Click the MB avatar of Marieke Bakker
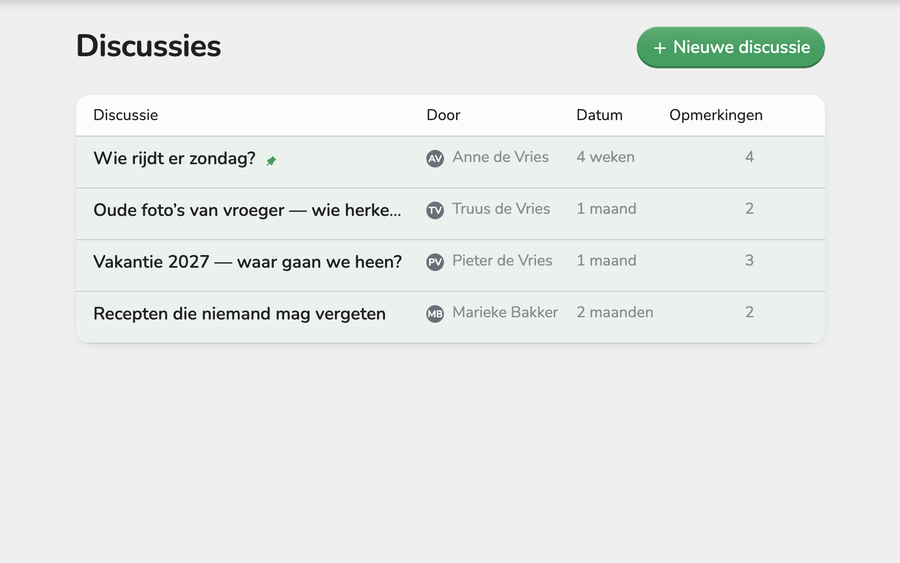Viewport: 900px width, 563px height. [x=435, y=313]
